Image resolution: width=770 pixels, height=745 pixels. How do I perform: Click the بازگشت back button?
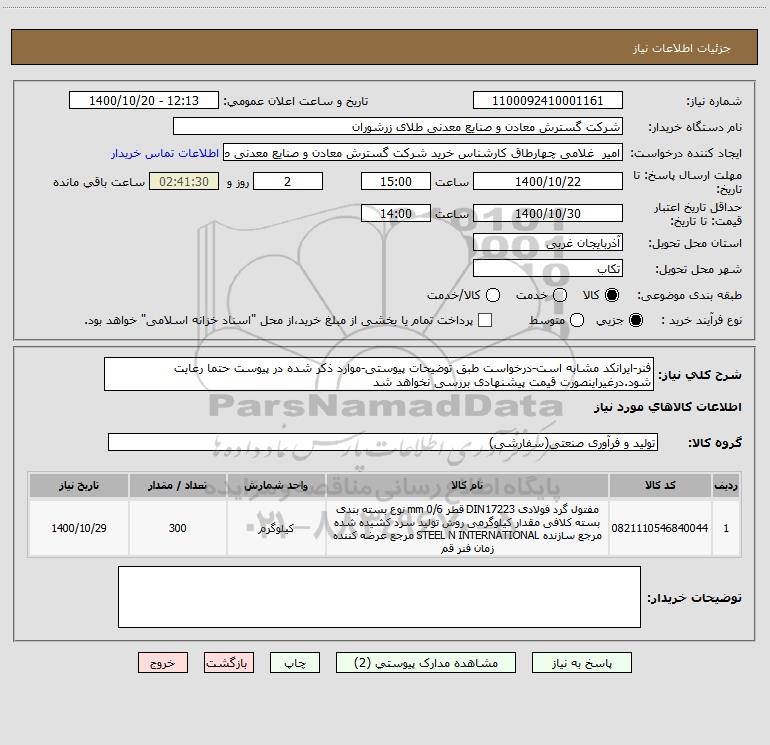click(229, 663)
